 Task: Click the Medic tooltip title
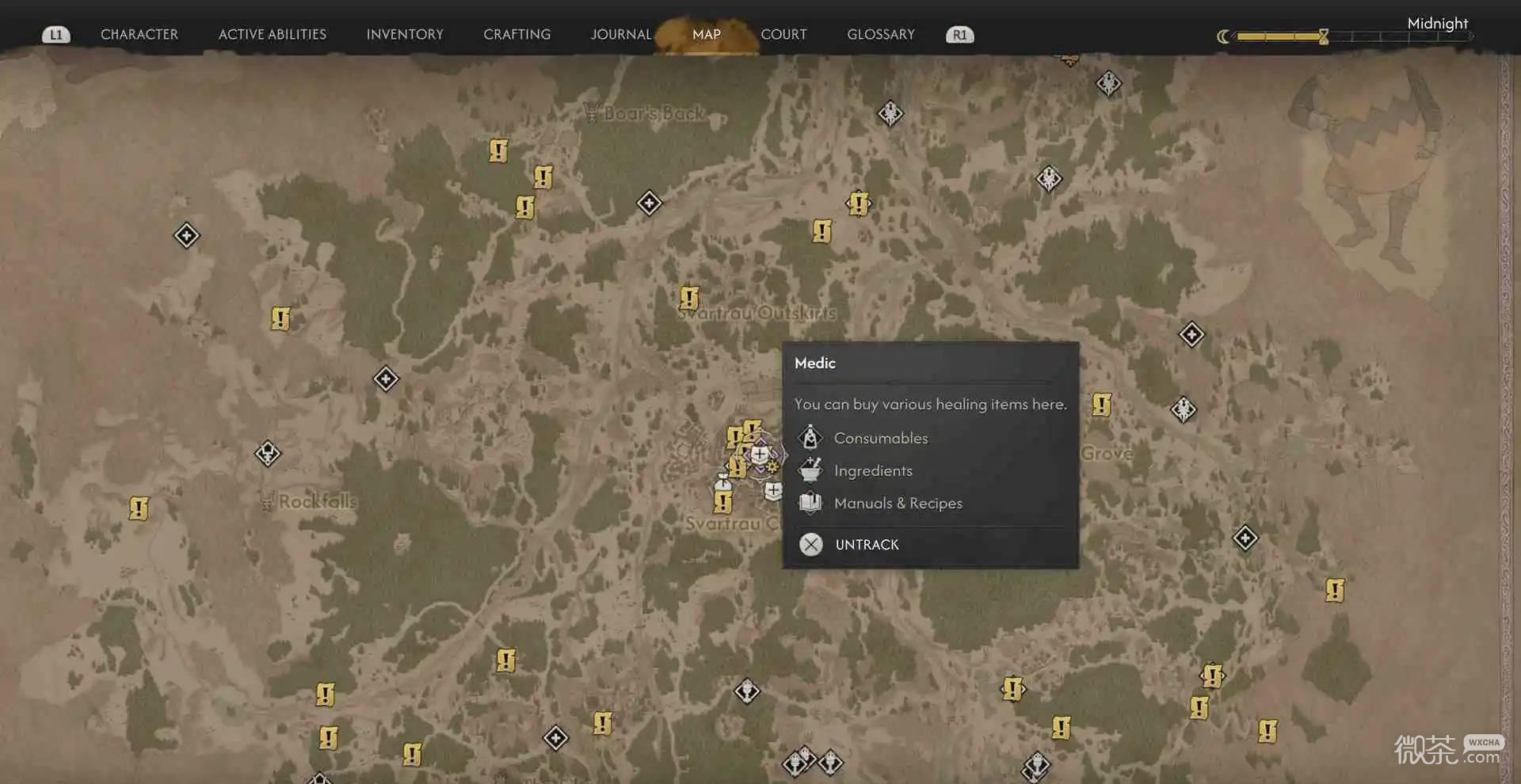coord(815,363)
